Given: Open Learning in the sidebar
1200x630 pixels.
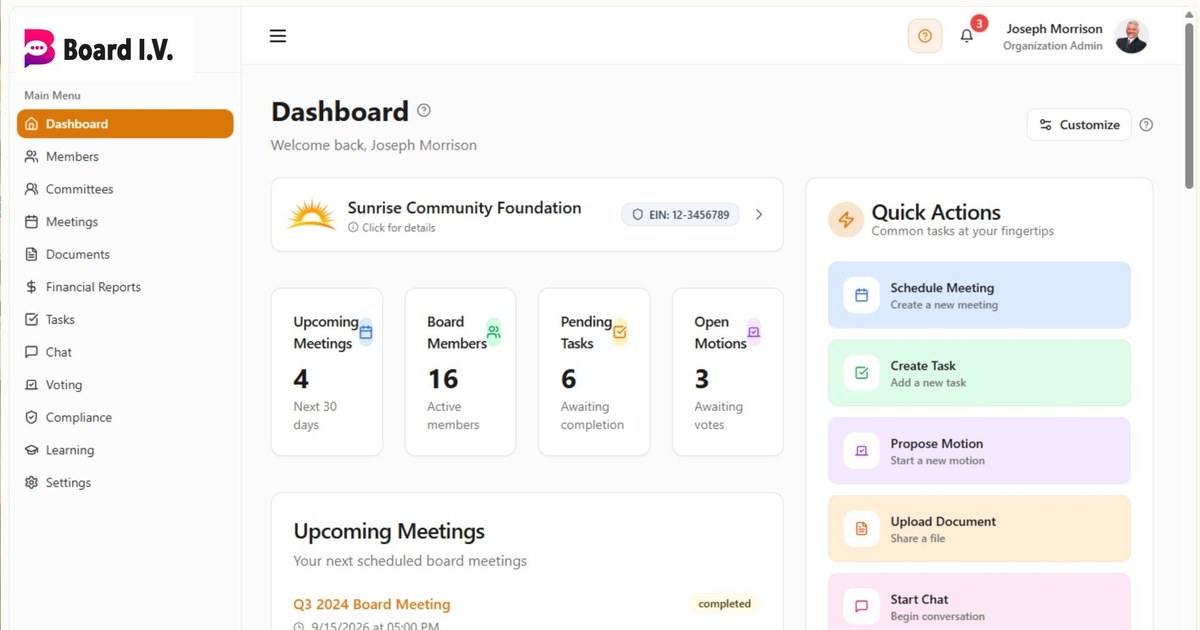Looking at the screenshot, I should coord(125,450).
